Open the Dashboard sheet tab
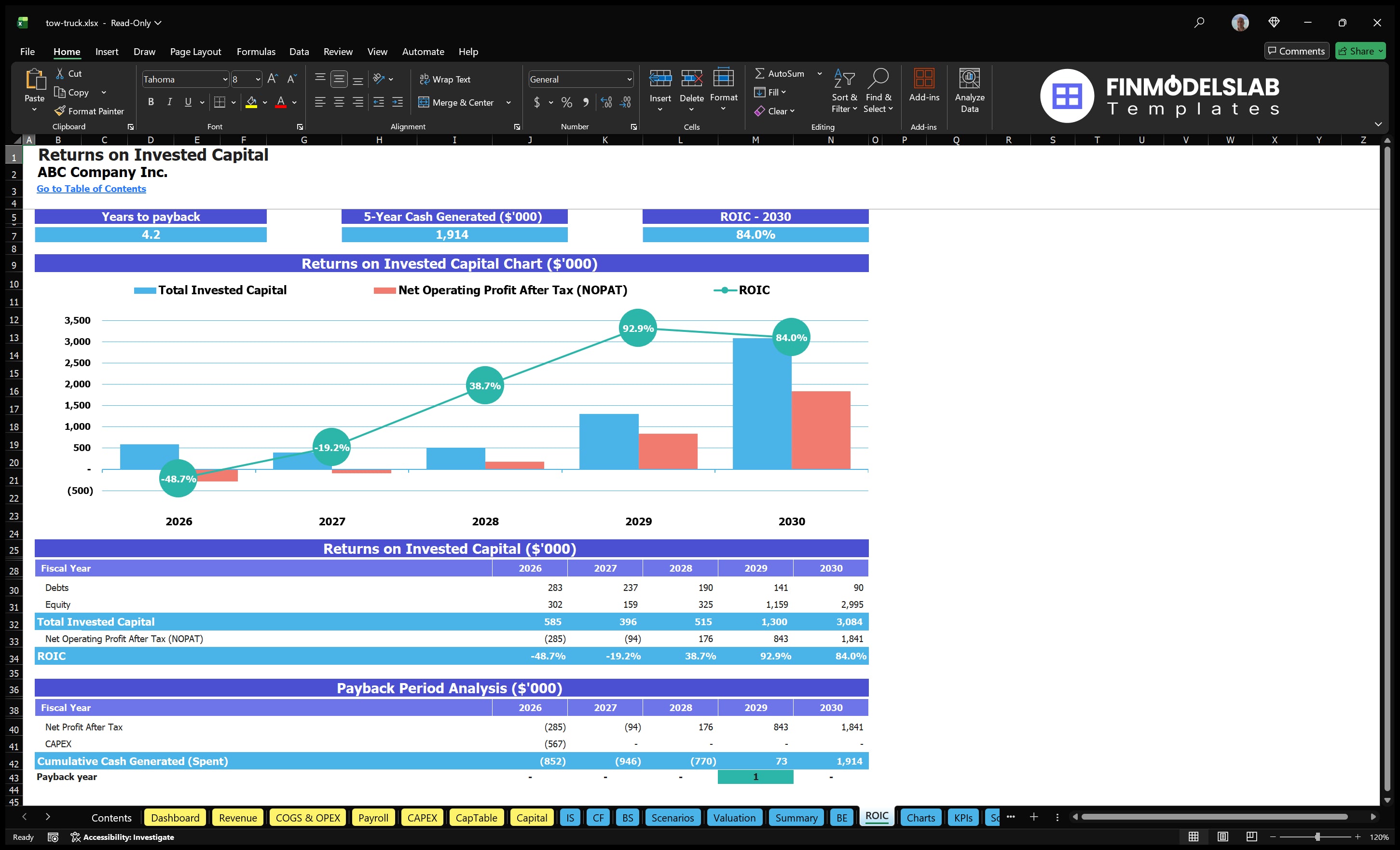This screenshot has height=850, width=1400. tap(175, 818)
